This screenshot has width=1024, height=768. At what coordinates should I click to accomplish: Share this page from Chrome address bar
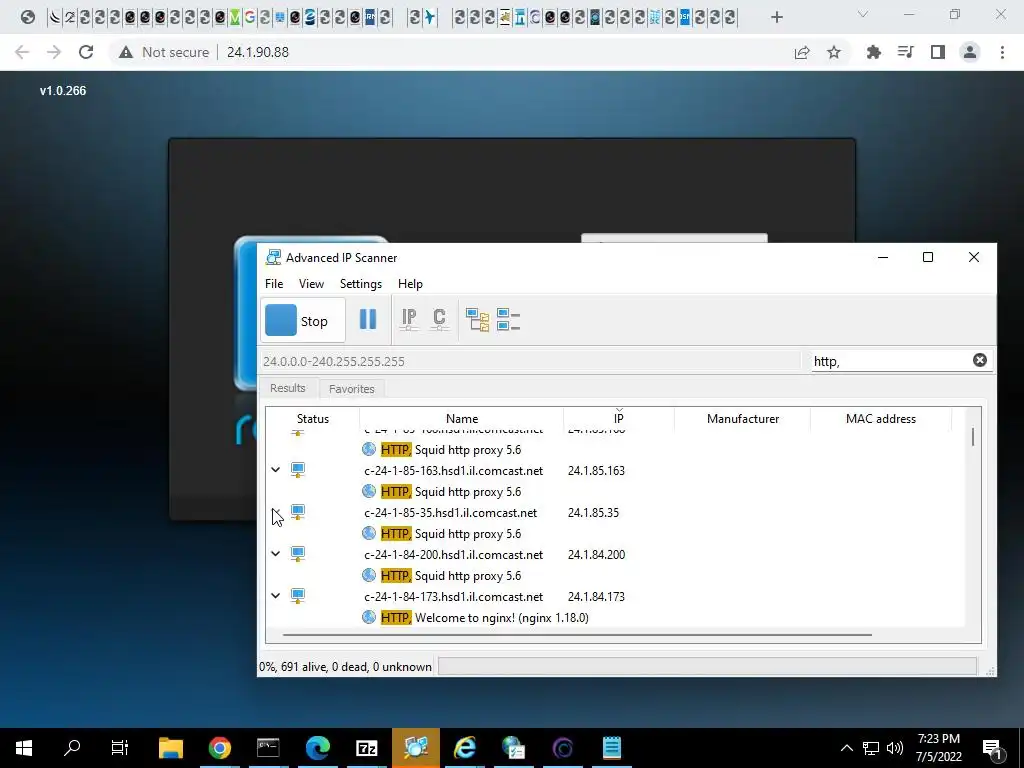pos(802,52)
